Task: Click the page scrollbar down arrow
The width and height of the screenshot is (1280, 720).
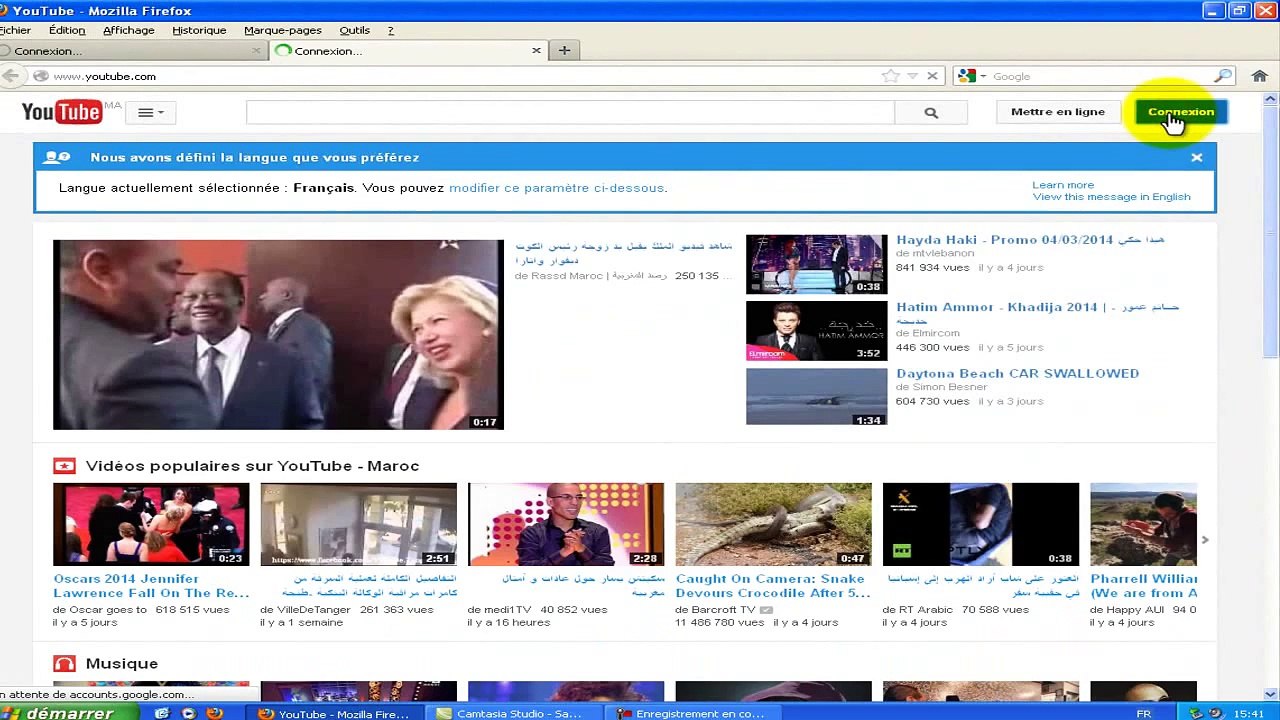Action: pos(1271,694)
